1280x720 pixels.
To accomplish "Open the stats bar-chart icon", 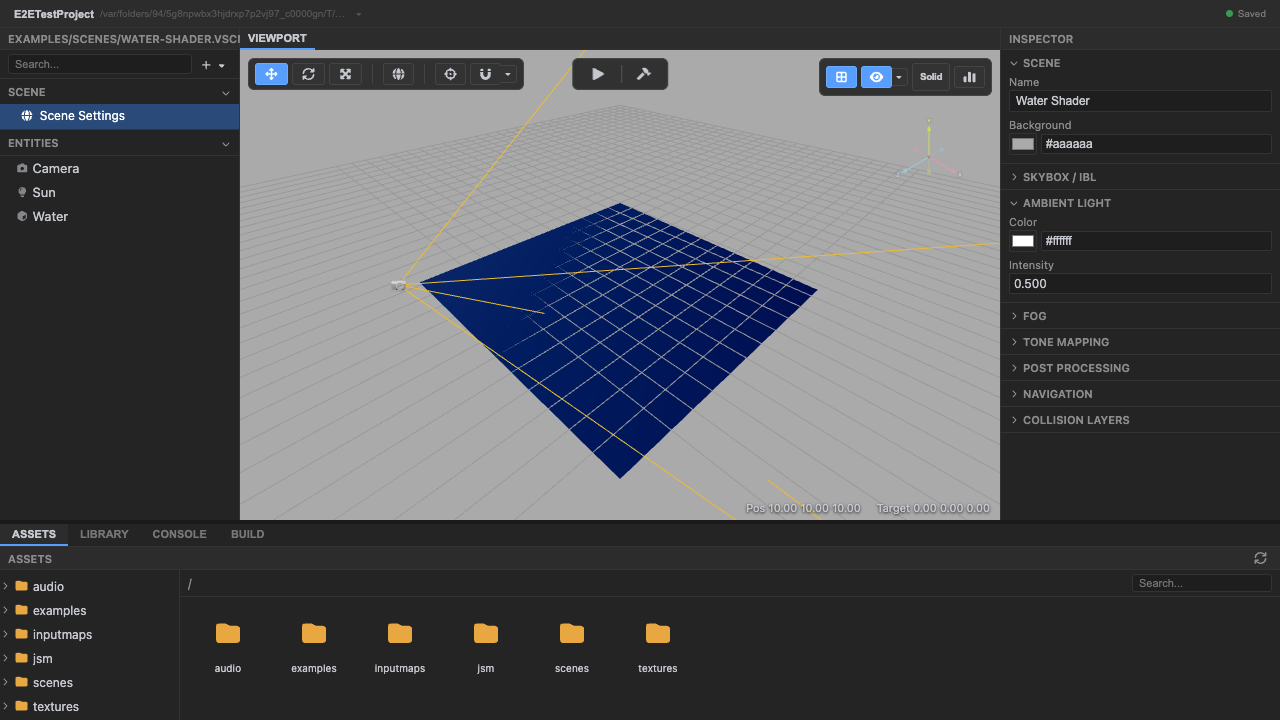I will click(969, 77).
